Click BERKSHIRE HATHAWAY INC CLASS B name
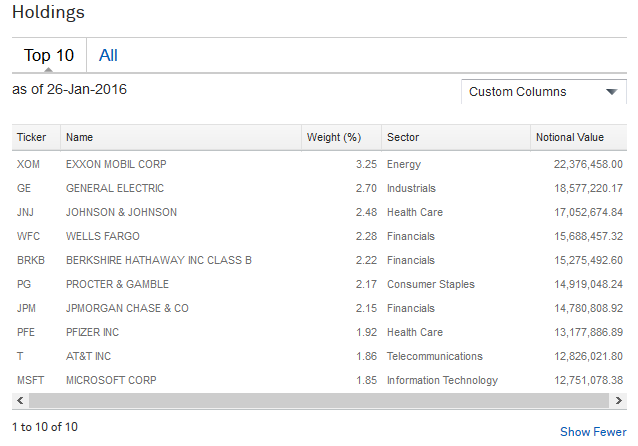638x446 pixels. tap(159, 260)
